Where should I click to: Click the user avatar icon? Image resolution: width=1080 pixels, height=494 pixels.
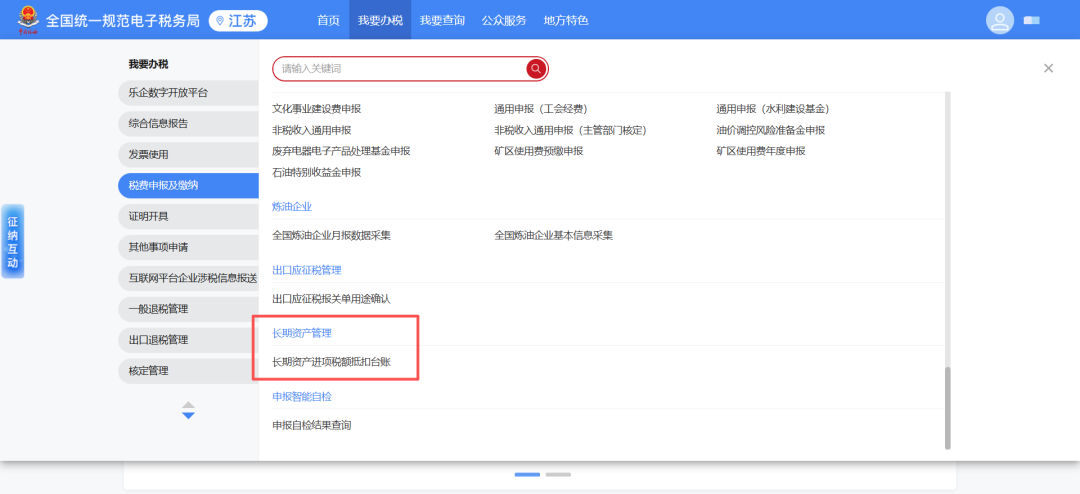tap(999, 20)
